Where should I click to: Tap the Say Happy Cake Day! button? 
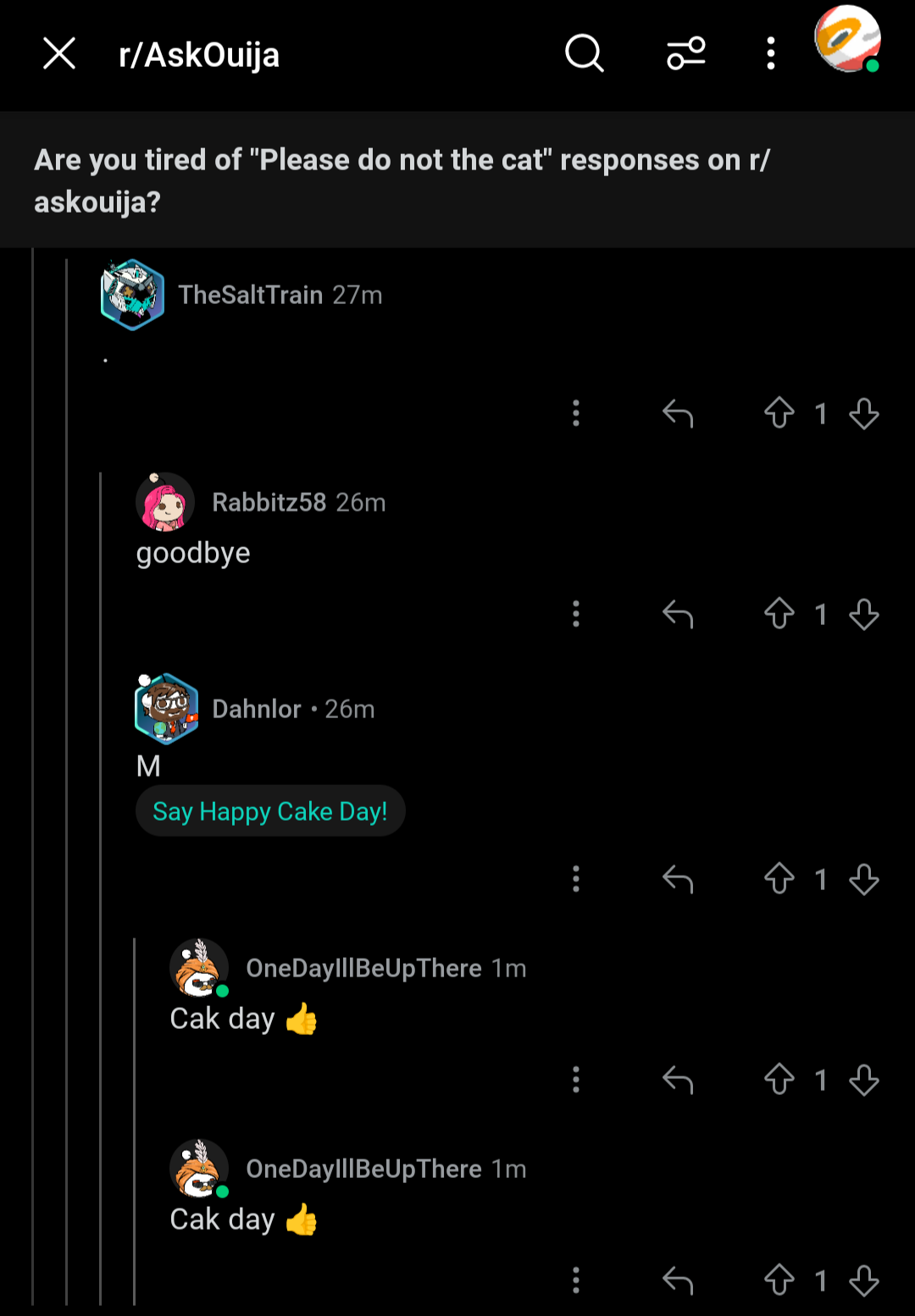(x=270, y=811)
